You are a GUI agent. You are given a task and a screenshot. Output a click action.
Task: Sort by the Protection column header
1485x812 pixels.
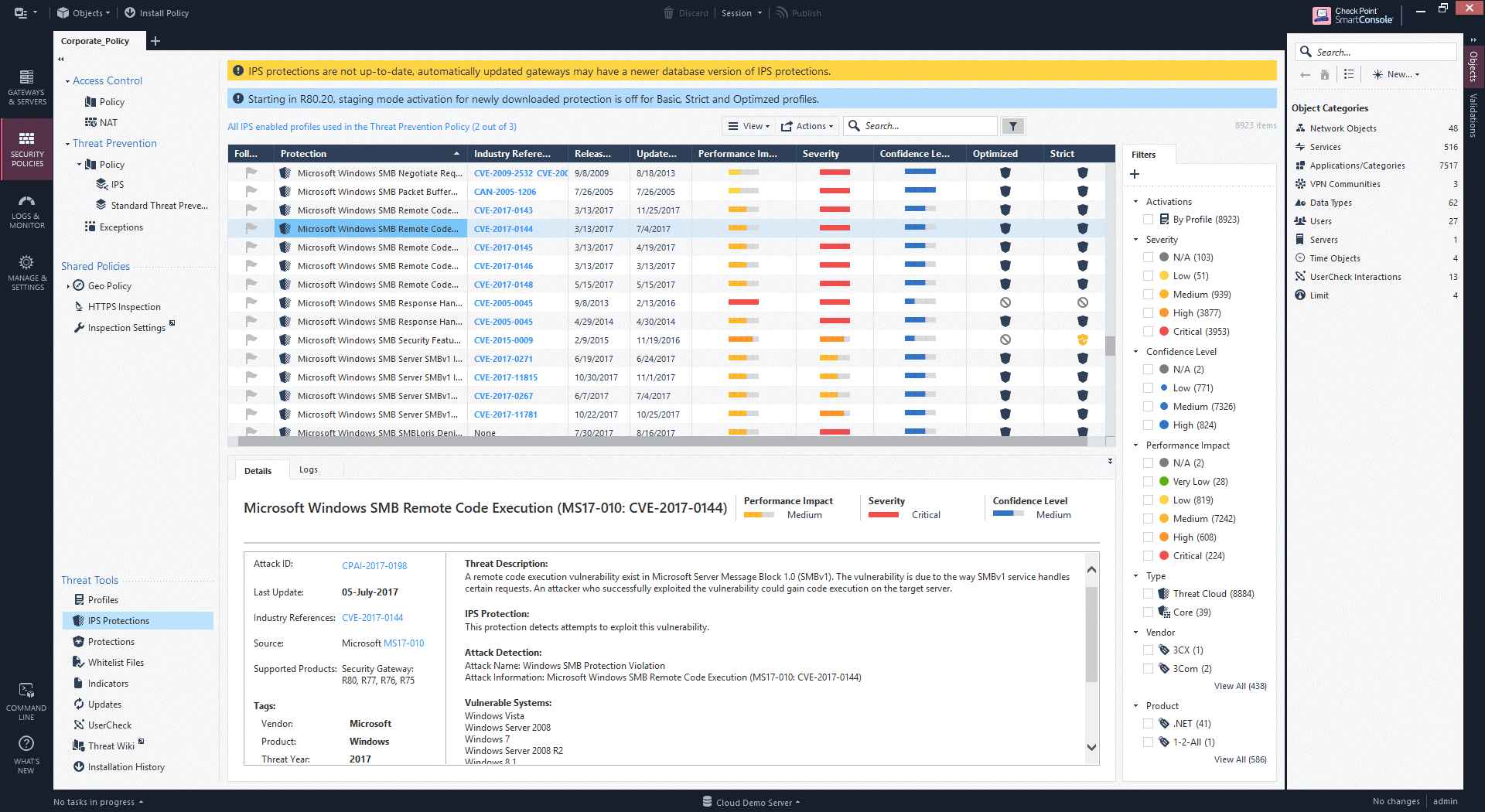370,154
